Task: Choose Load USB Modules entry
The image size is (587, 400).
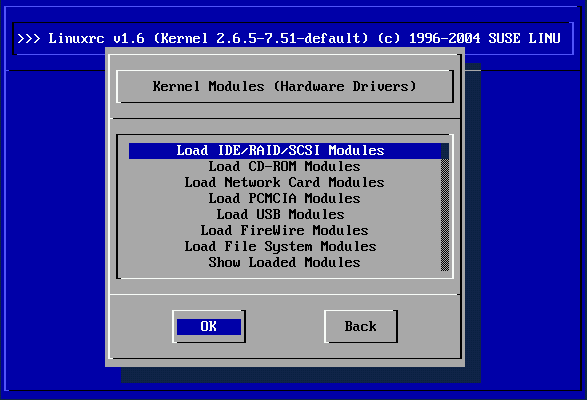Action: point(280,215)
